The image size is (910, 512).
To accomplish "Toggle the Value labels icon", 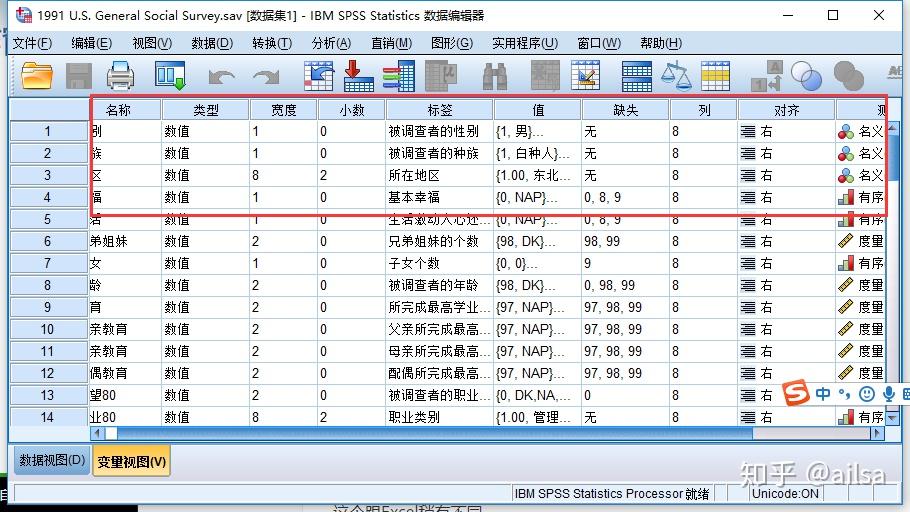I will coord(767,76).
